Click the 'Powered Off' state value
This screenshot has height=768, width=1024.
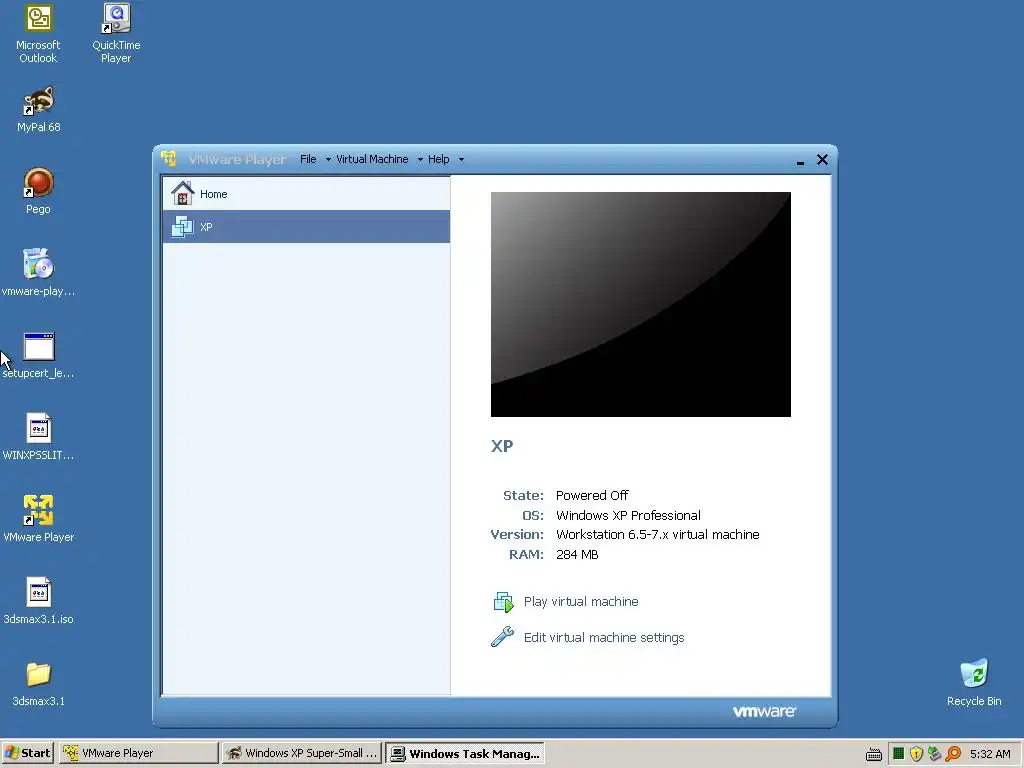(x=592, y=496)
